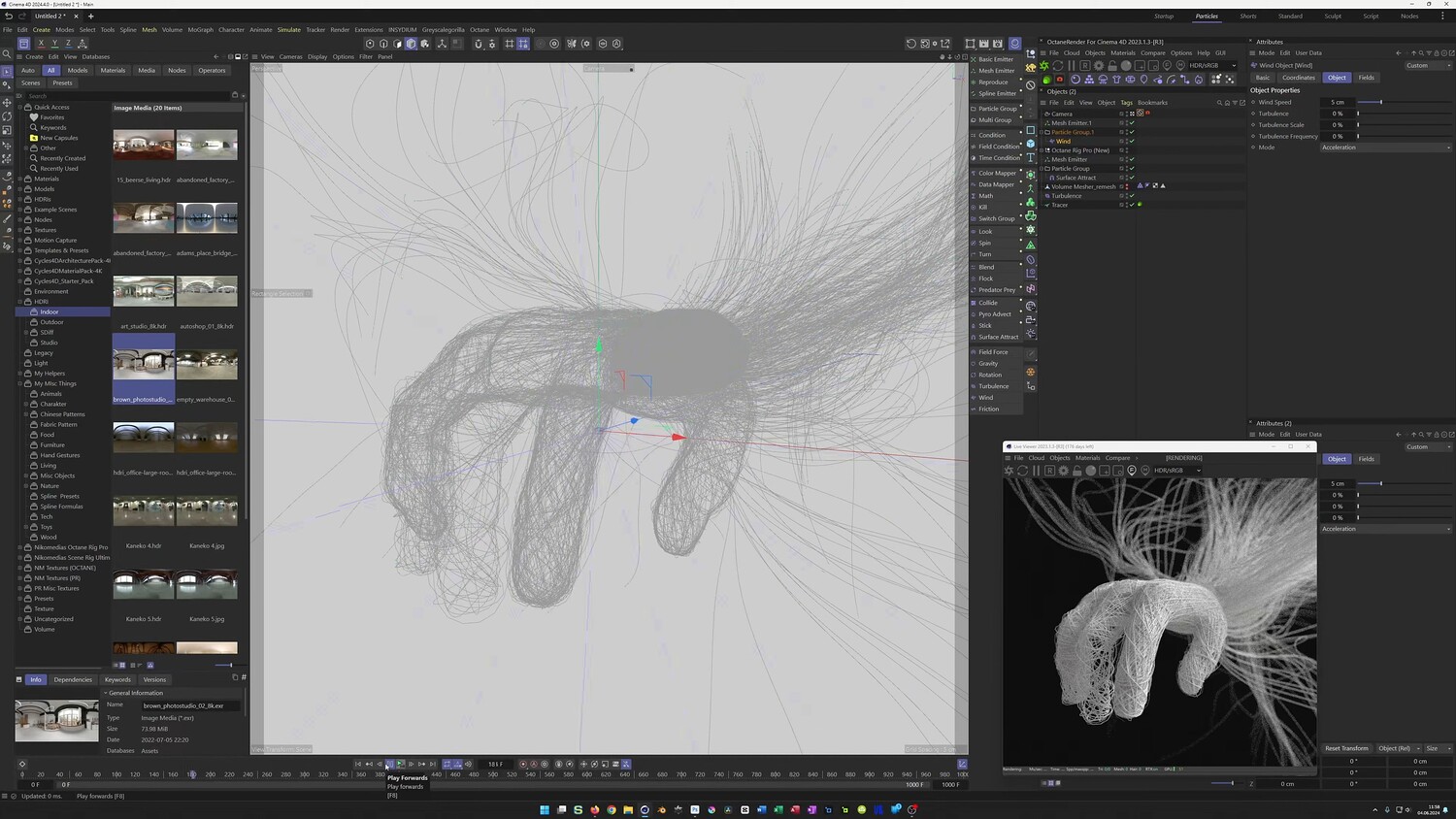Open the Mode dropdown set to Acceleration
This screenshot has width=1456, height=819.
[x=1385, y=147]
